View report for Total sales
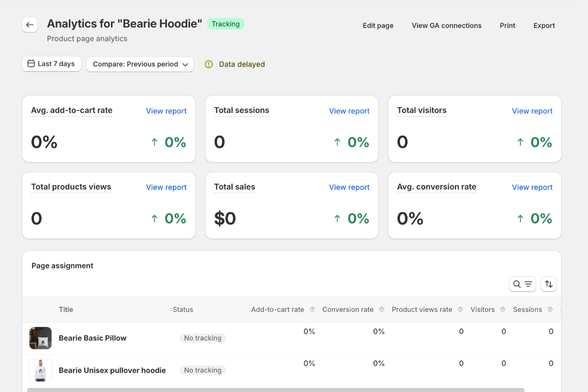588x392 pixels. pos(349,187)
